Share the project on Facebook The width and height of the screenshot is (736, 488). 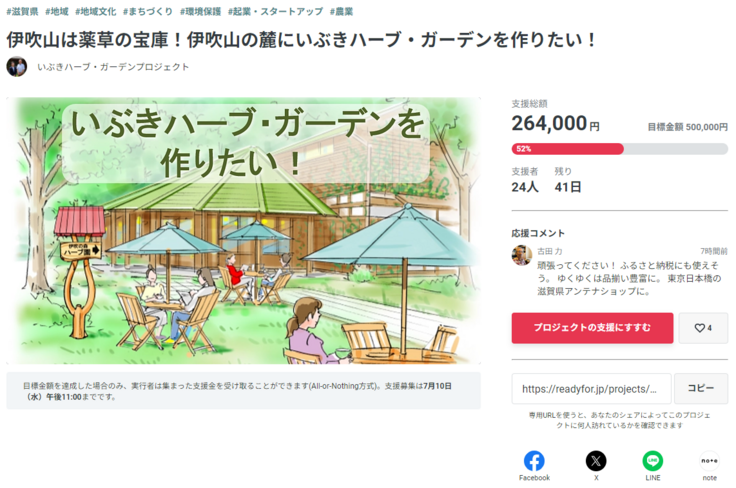click(534, 461)
